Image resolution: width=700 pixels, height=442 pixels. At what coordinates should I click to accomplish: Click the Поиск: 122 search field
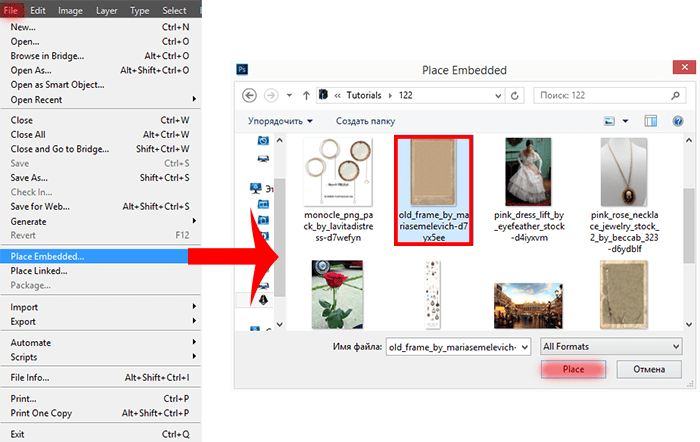point(609,95)
